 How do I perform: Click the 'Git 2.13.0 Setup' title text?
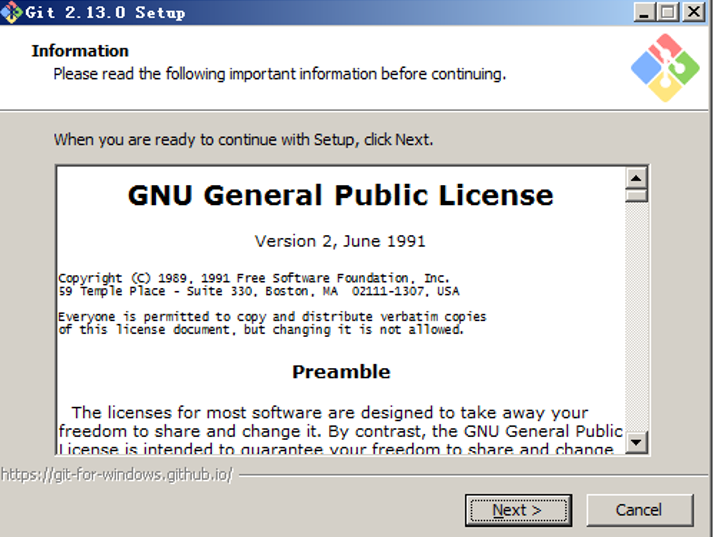(x=105, y=13)
